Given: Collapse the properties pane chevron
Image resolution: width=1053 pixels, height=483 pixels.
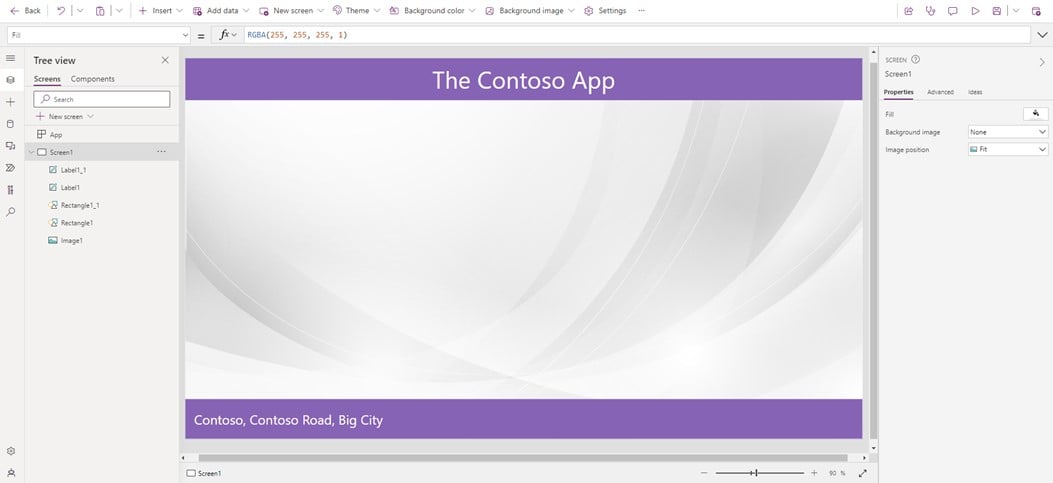Looking at the screenshot, I should [x=1042, y=62].
